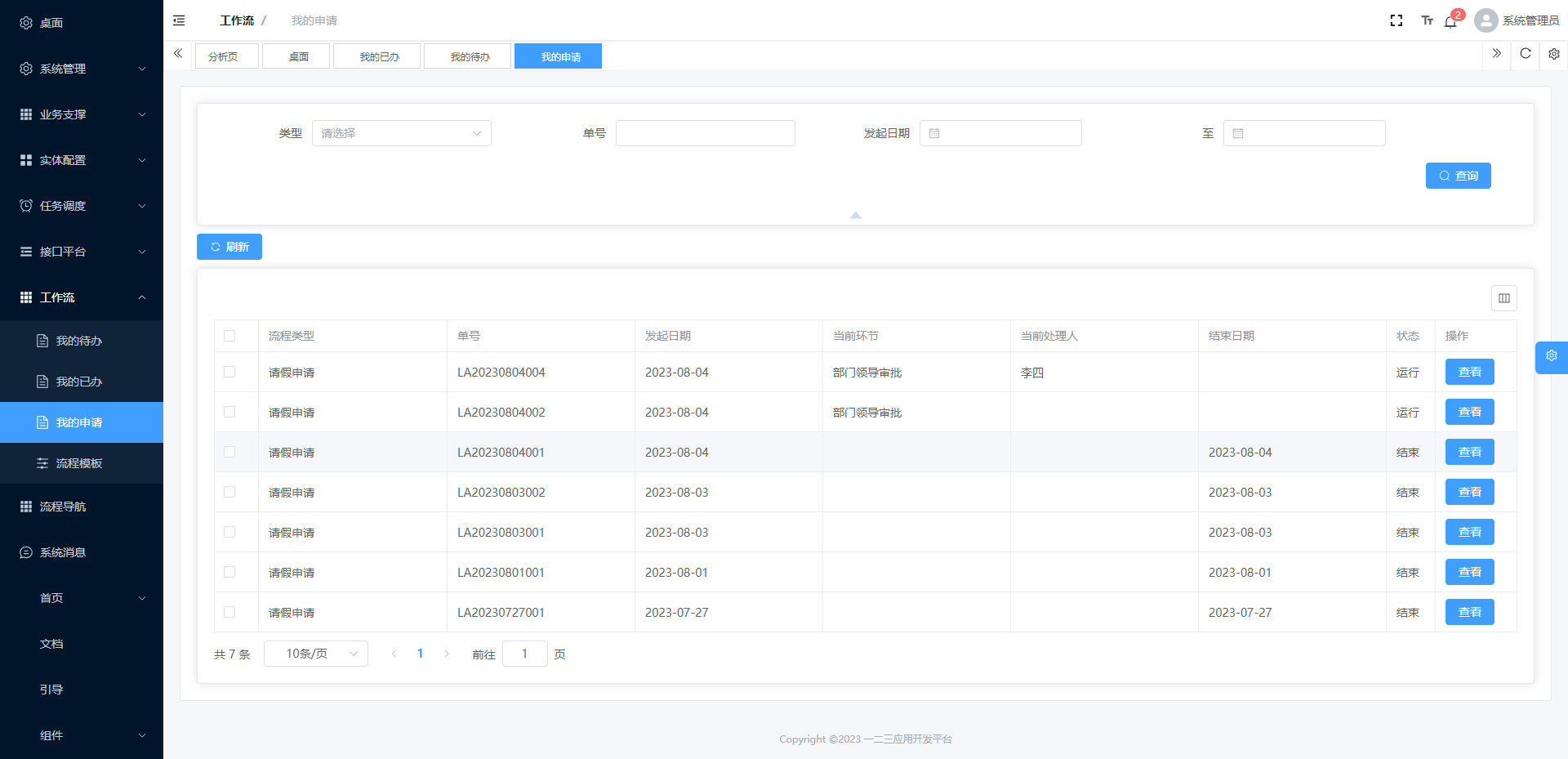
Task: Click 发起日期 start date calendar field
Action: tap(1000, 133)
